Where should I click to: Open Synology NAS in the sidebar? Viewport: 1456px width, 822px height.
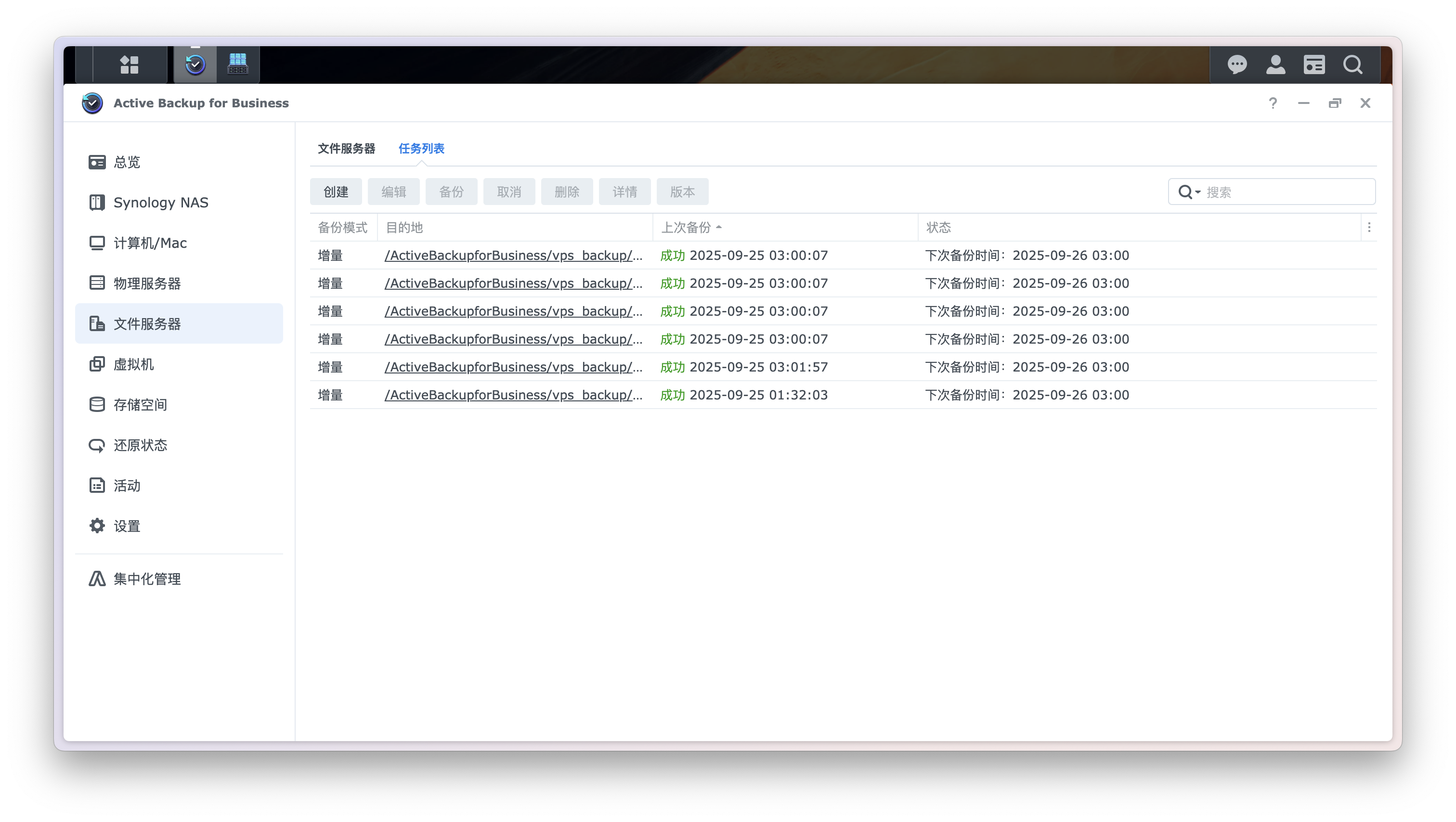(179, 202)
